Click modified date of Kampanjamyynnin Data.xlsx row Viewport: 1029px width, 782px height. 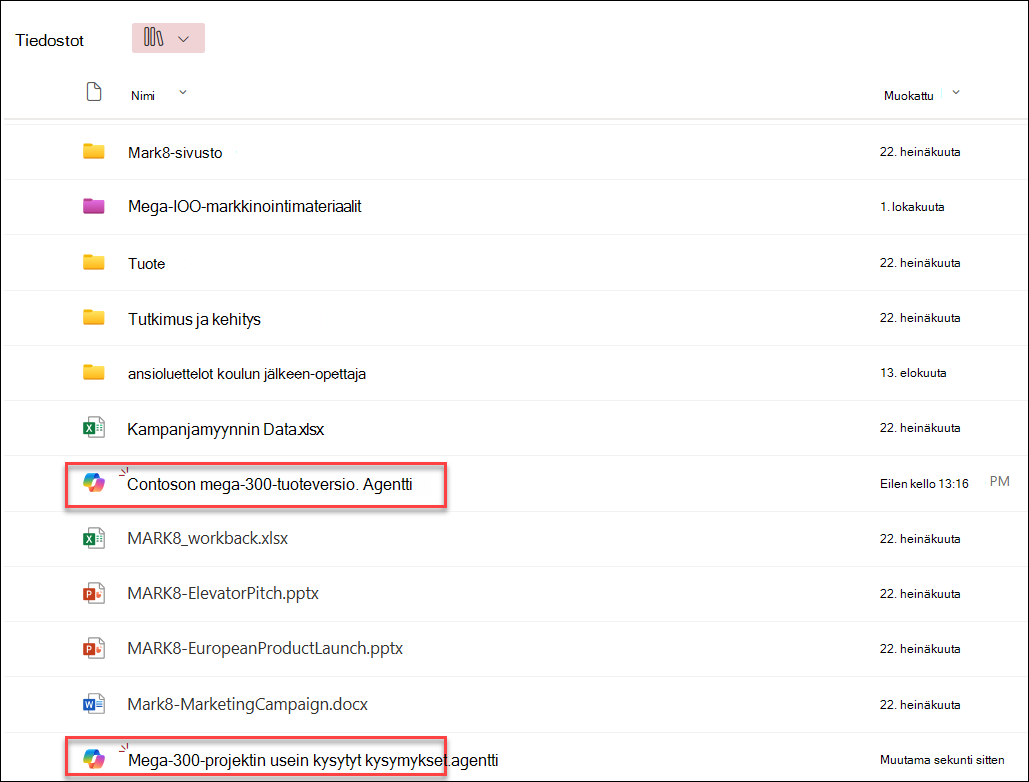(920, 428)
